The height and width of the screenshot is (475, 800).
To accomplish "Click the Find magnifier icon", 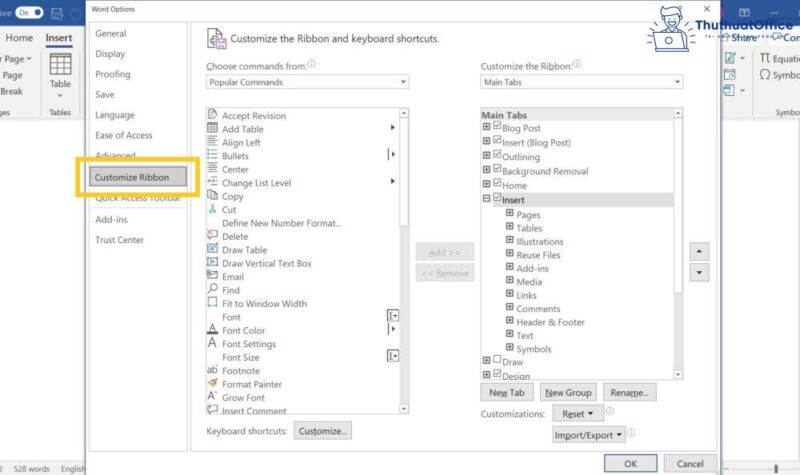I will tap(212, 290).
